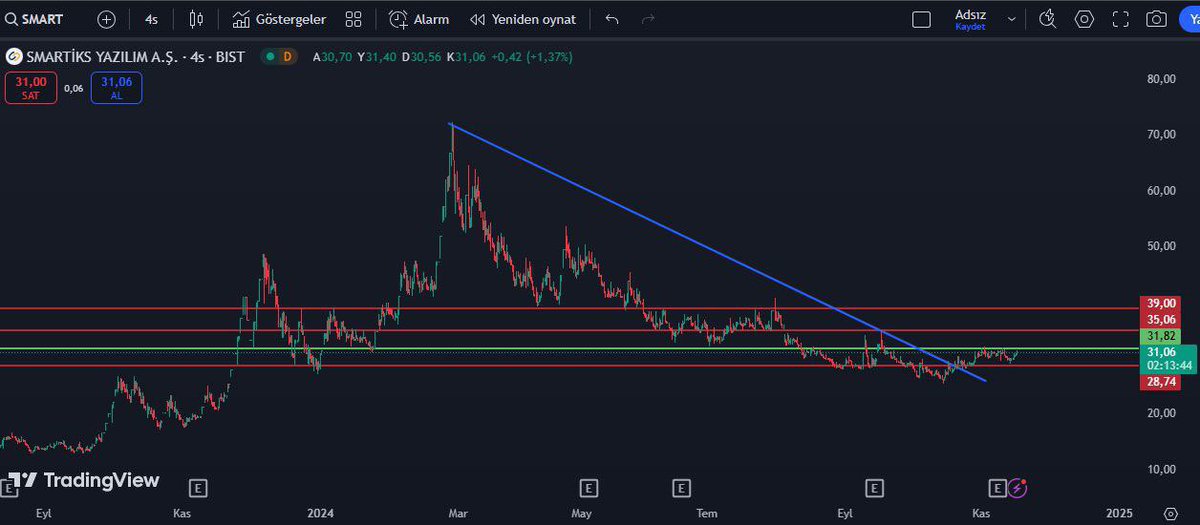Click the 2025 time axis label

(1118, 513)
